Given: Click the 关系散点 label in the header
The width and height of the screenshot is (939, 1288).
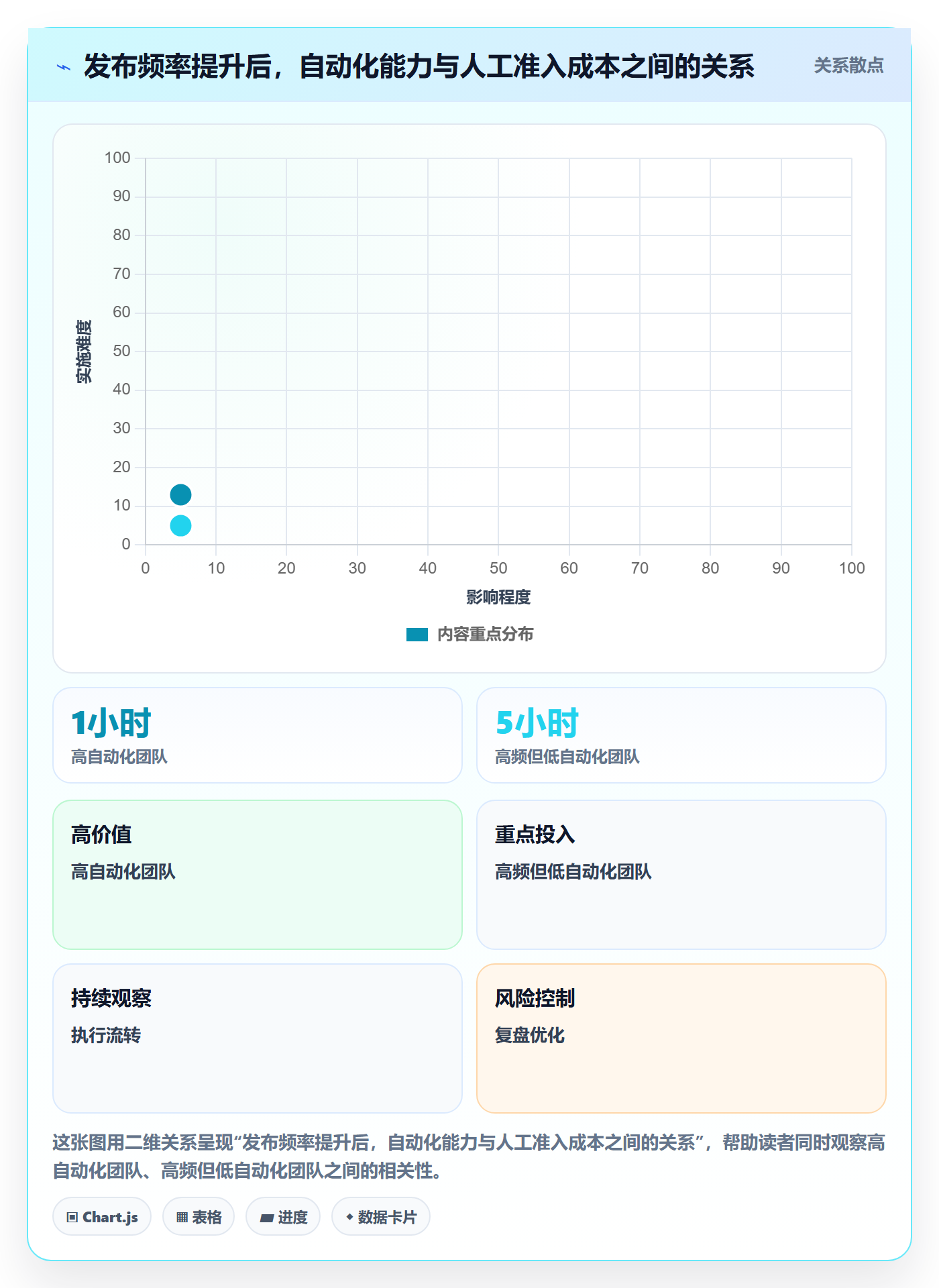Looking at the screenshot, I should click(x=848, y=66).
